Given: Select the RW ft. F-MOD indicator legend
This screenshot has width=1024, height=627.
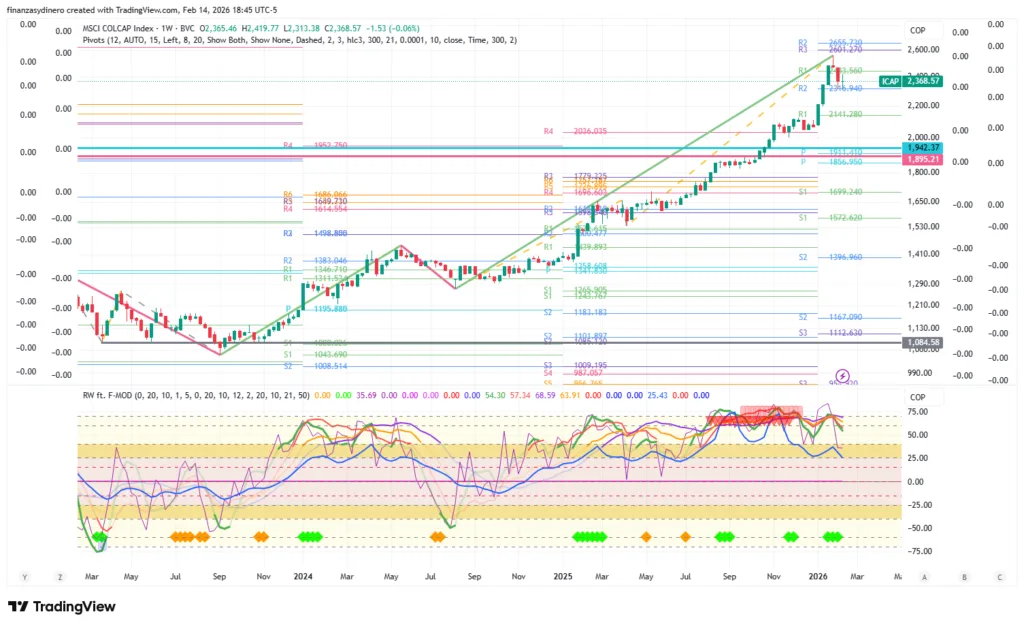Looking at the screenshot, I should [x=195, y=394].
